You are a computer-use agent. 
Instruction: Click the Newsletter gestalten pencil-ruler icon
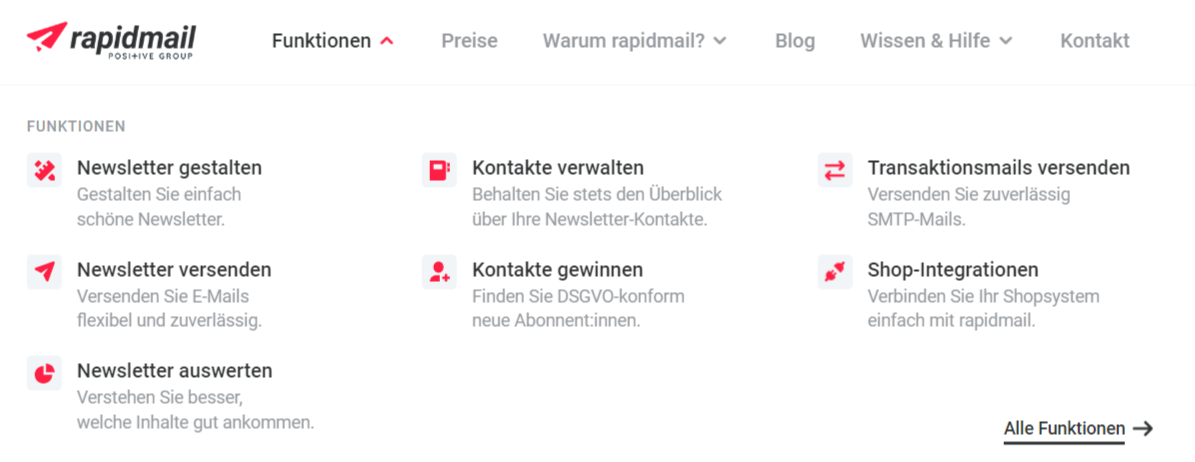[44, 170]
